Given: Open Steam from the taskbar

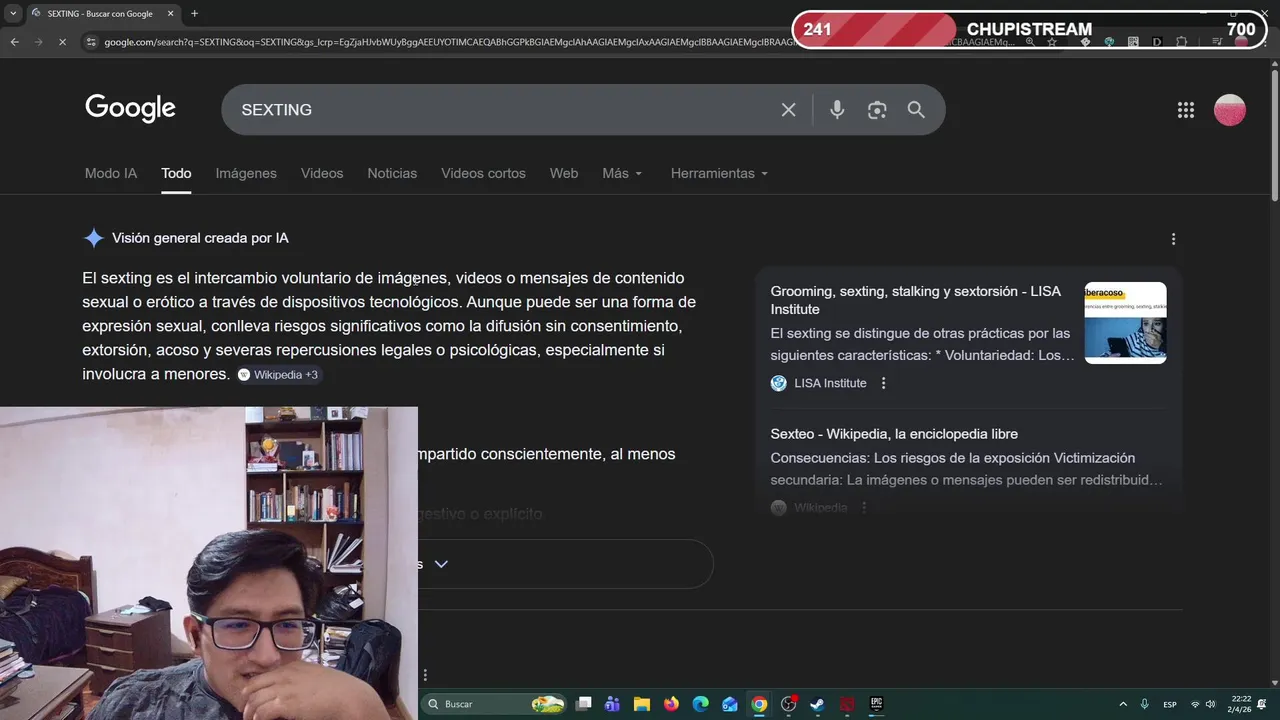Looking at the screenshot, I should coord(818,704).
